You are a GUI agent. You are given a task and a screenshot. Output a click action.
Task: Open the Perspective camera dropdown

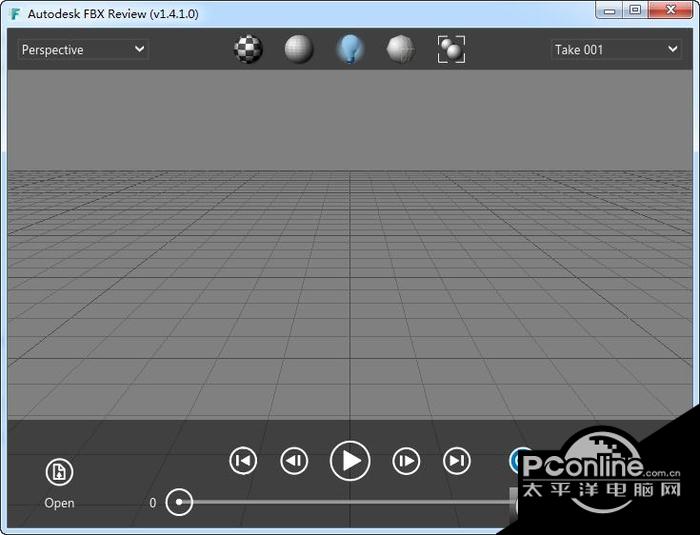tap(83, 50)
